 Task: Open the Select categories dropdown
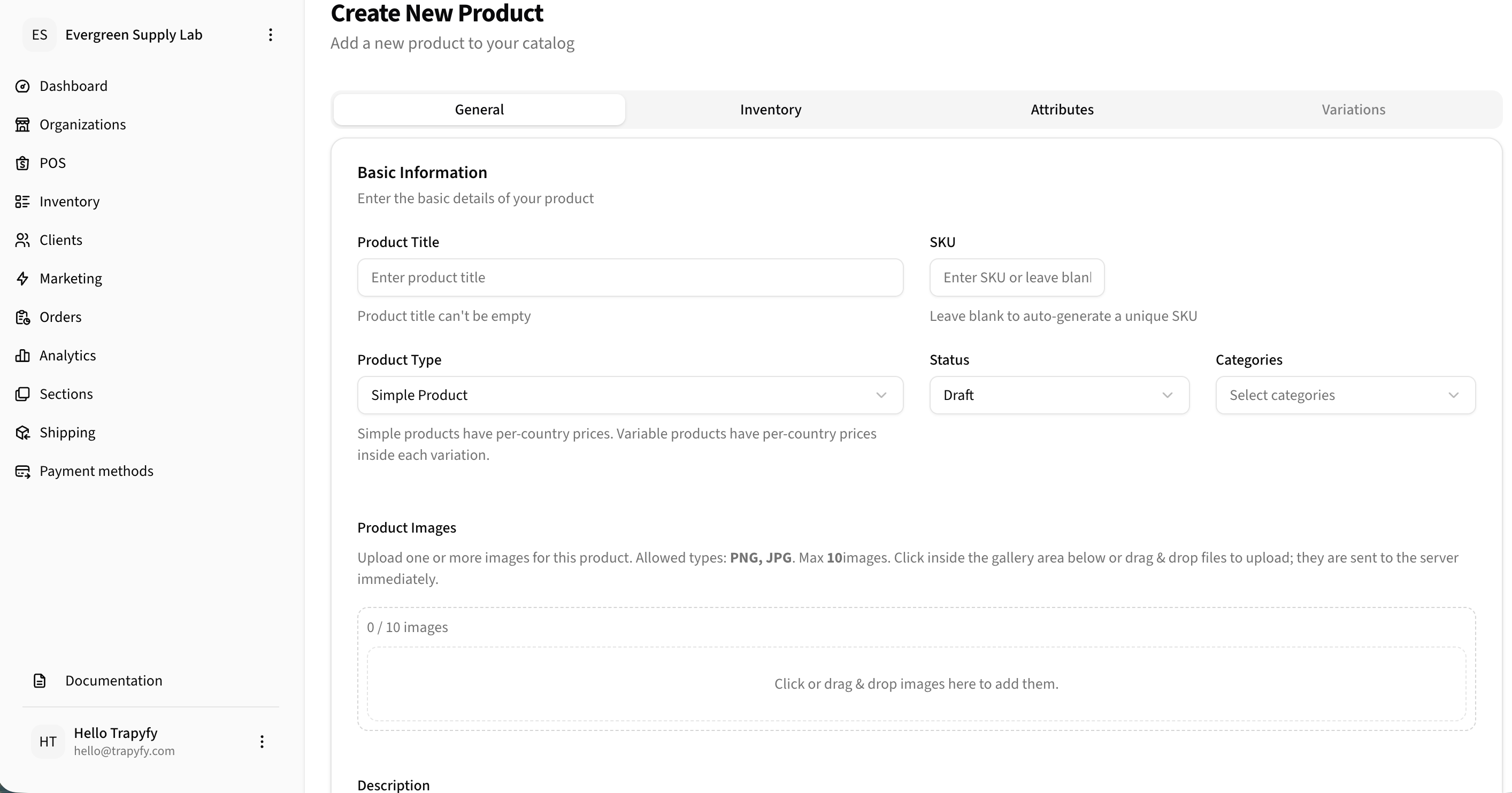point(1345,395)
